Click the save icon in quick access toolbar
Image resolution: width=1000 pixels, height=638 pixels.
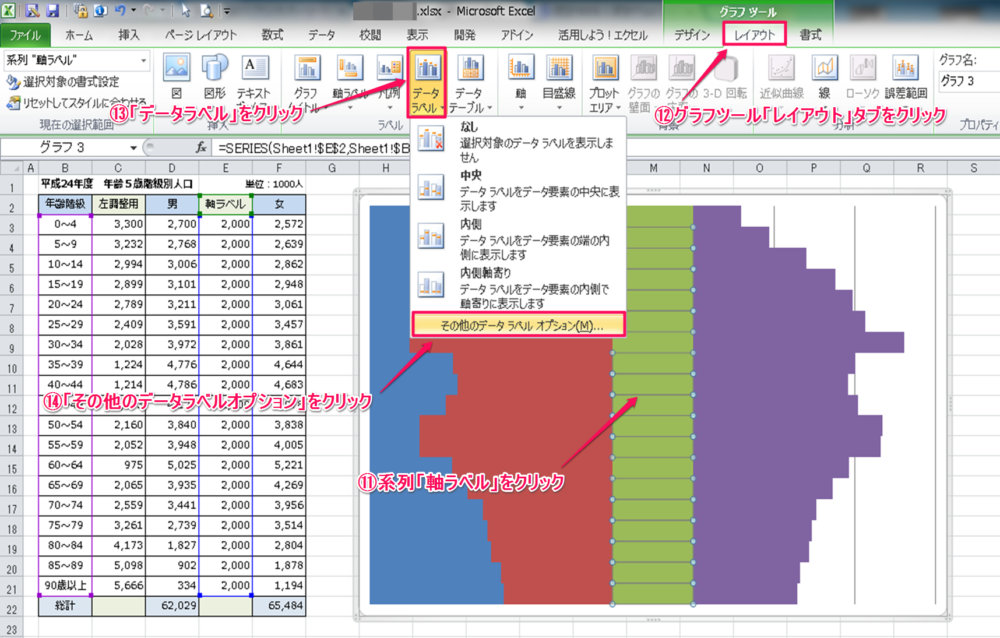[x=52, y=11]
